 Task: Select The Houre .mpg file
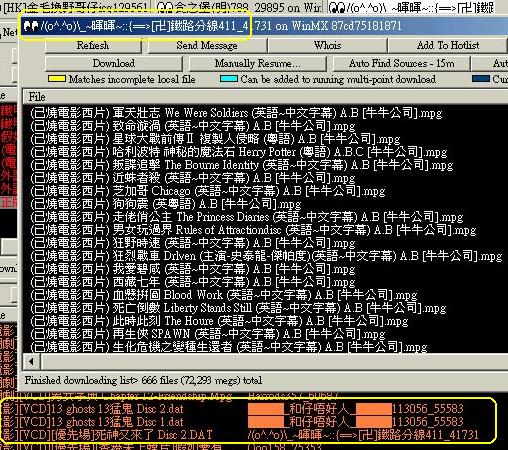click(219, 321)
